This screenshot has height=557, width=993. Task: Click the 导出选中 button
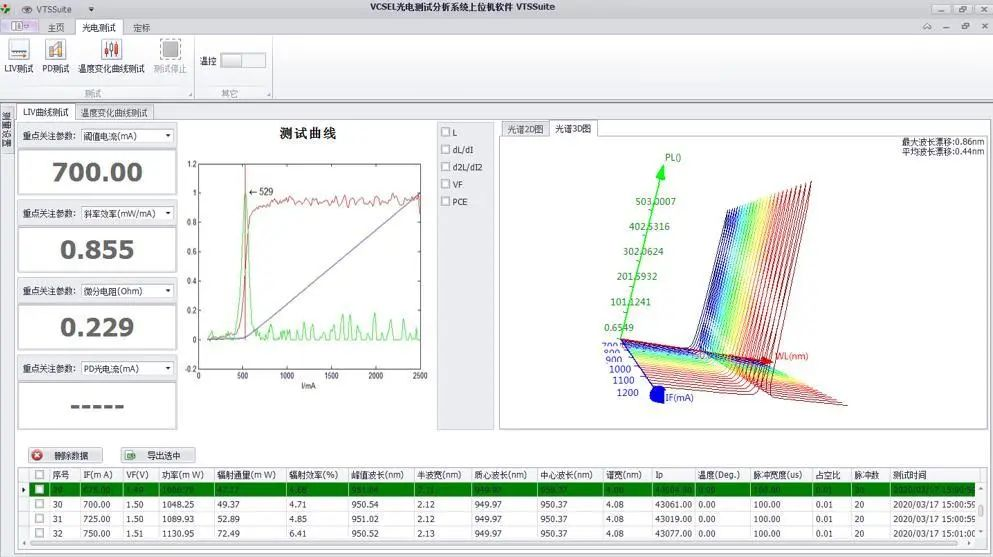pyautogui.click(x=158, y=455)
